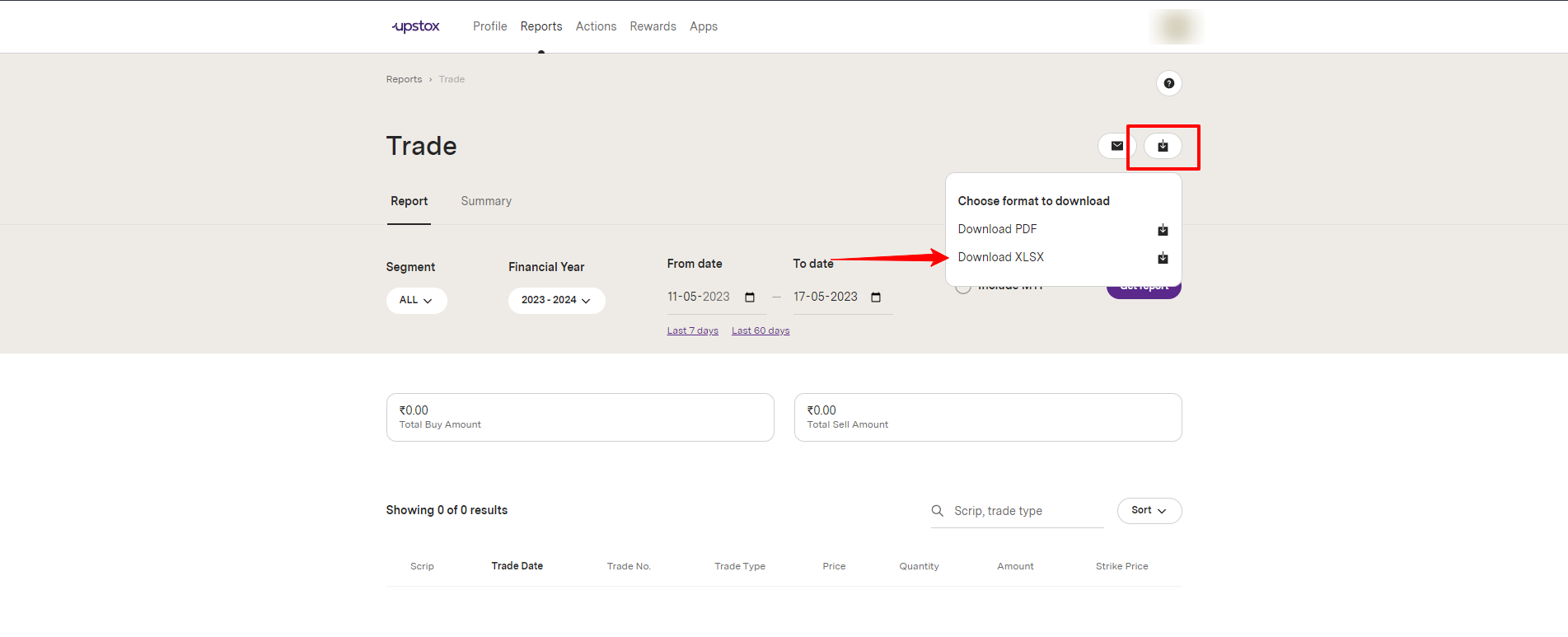Open the Financial Year 2023-2024 dropdown

pos(556,301)
